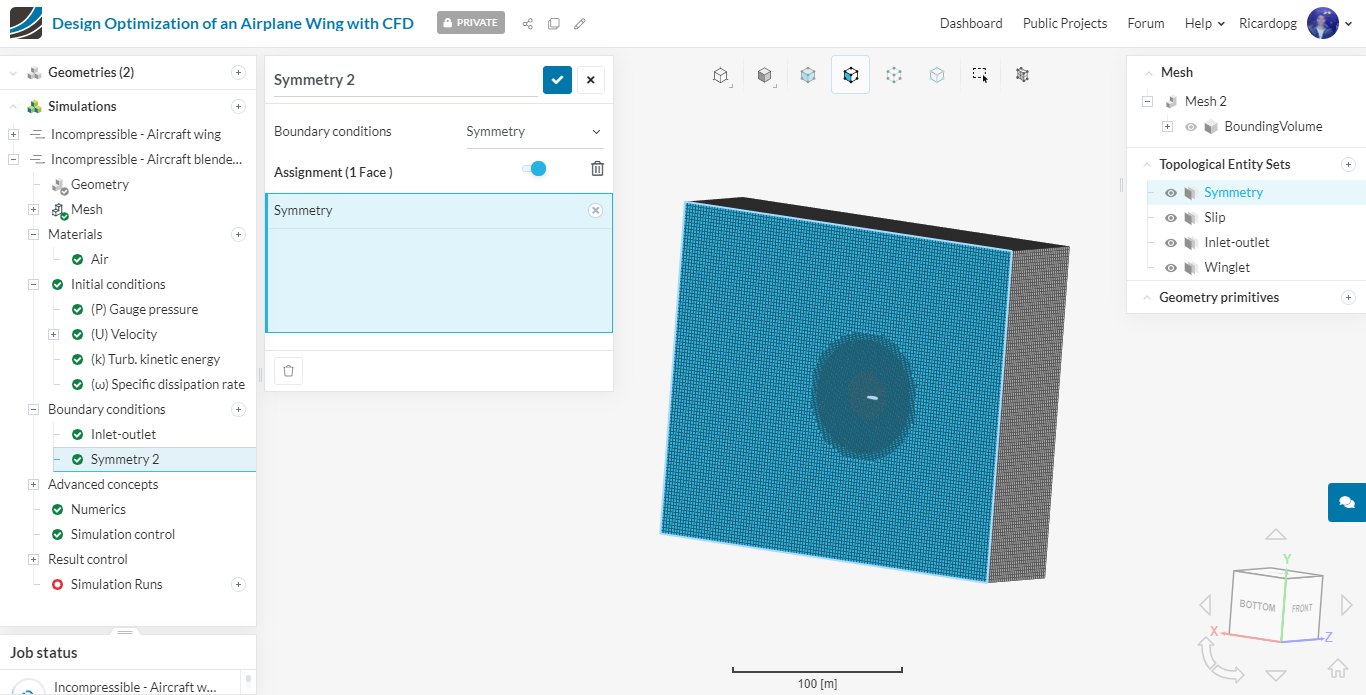Select the Numerics tree item
1366x695 pixels.
(98, 509)
